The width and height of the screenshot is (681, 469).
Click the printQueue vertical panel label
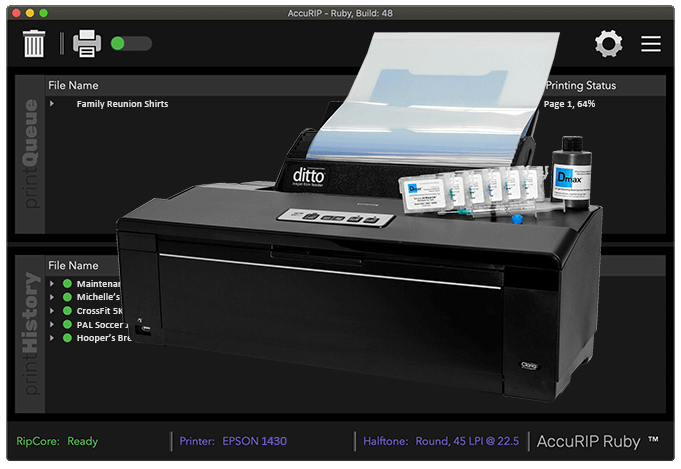30,154
